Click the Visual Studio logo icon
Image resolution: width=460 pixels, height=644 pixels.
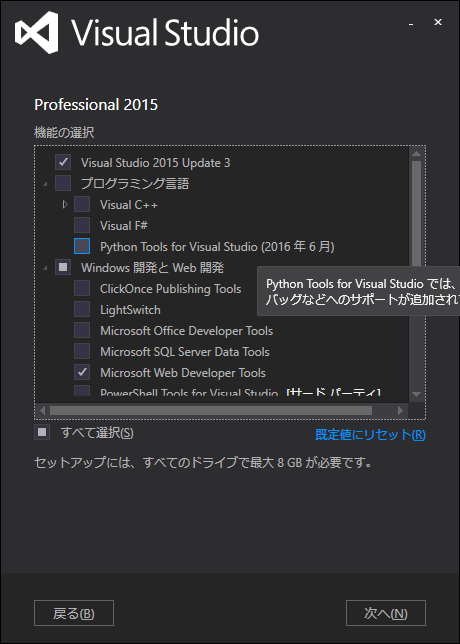click(x=37, y=32)
